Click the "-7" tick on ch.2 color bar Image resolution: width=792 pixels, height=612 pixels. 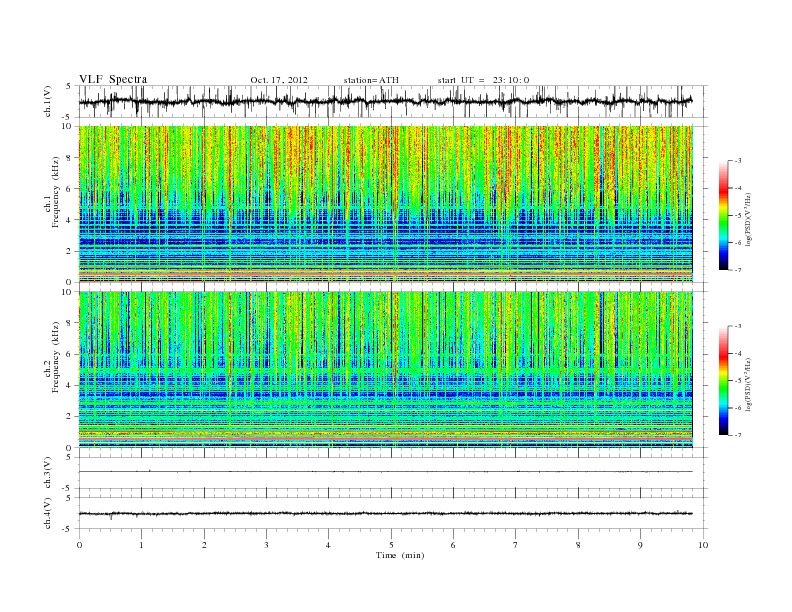pyautogui.click(x=737, y=435)
